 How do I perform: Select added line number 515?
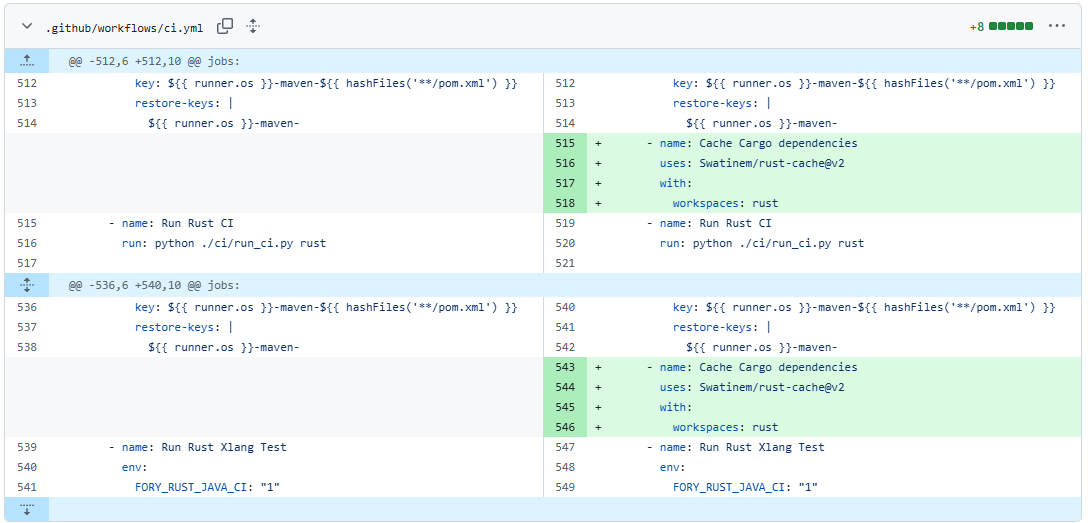[x=566, y=144]
